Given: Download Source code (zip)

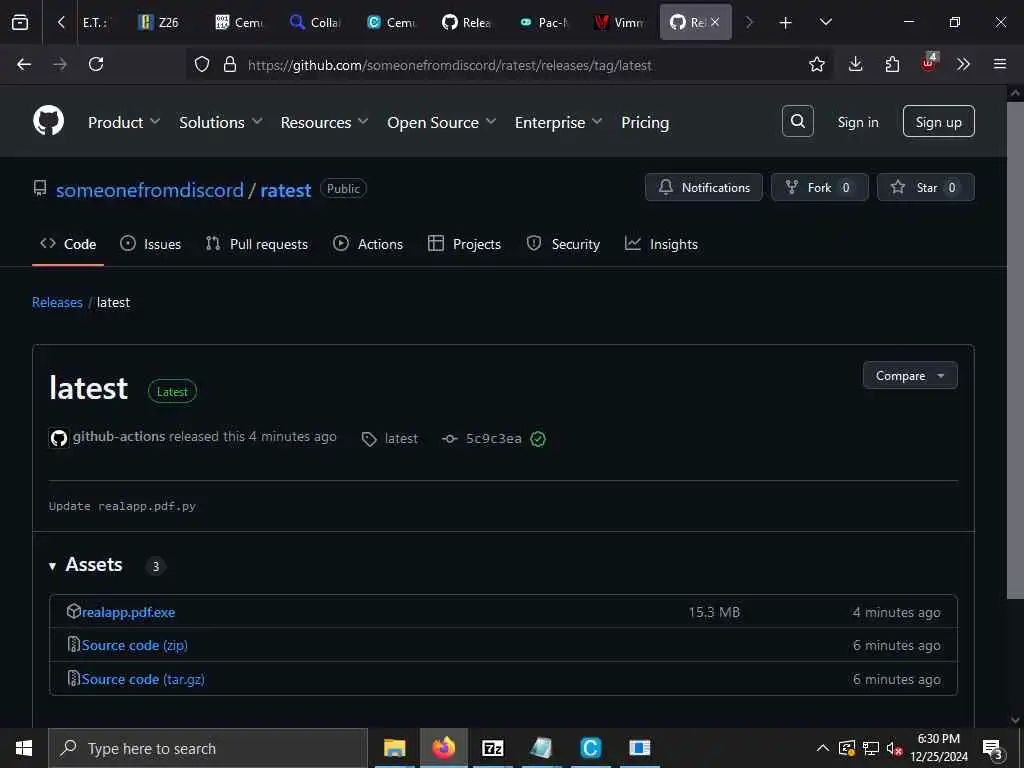Looking at the screenshot, I should (x=135, y=645).
